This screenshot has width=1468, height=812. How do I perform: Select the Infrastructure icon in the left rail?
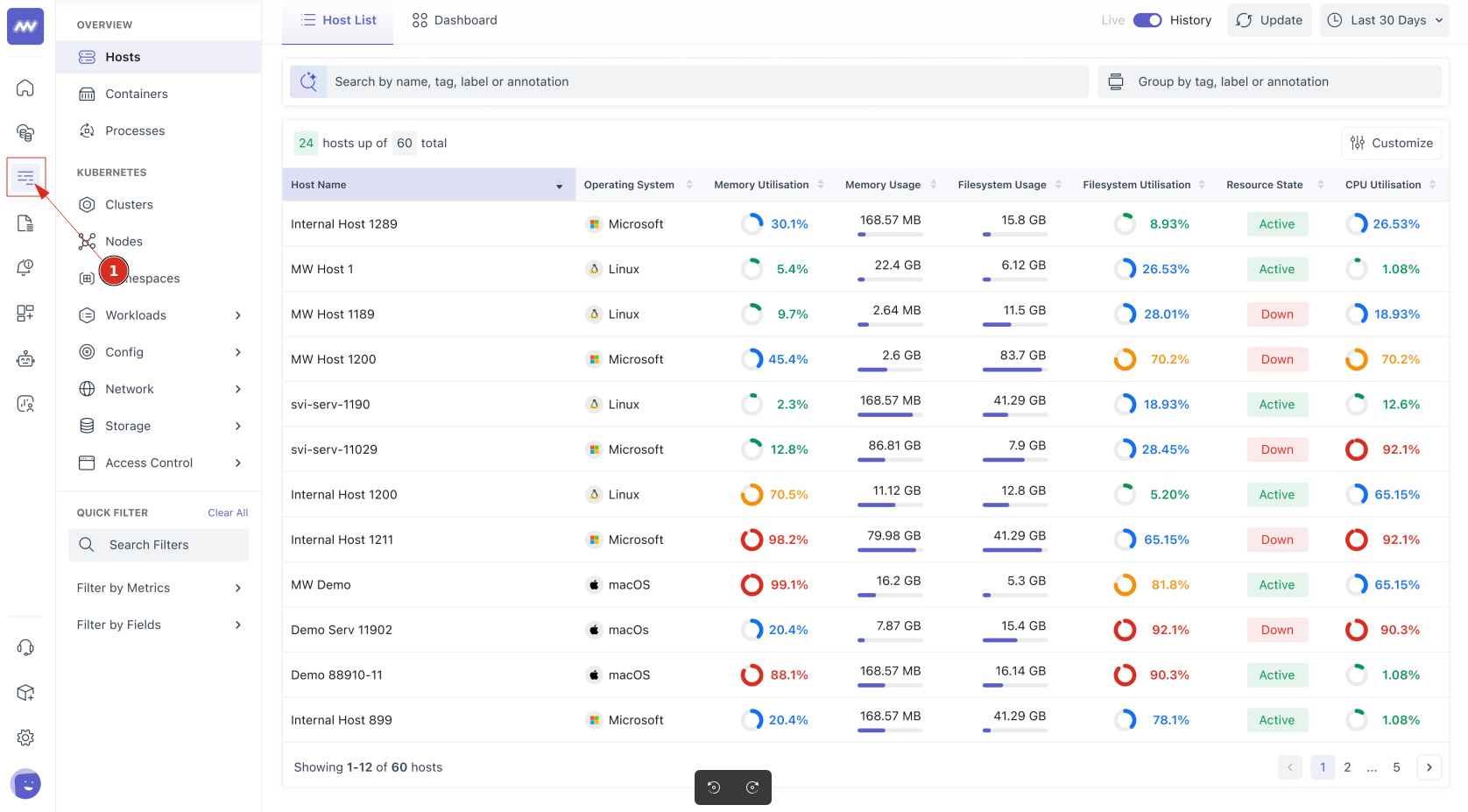pyautogui.click(x=25, y=132)
